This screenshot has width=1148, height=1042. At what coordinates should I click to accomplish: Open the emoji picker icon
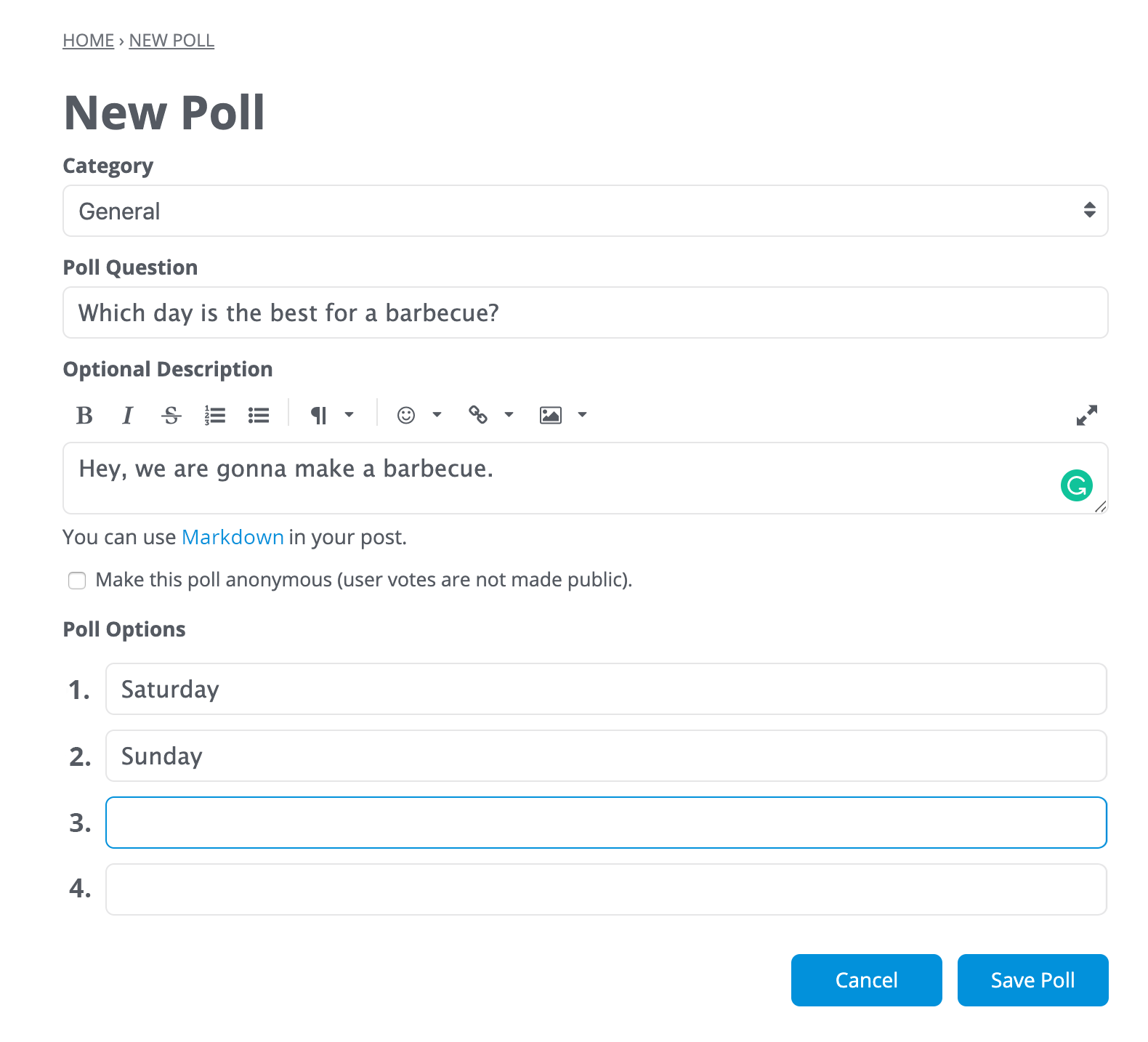point(405,415)
